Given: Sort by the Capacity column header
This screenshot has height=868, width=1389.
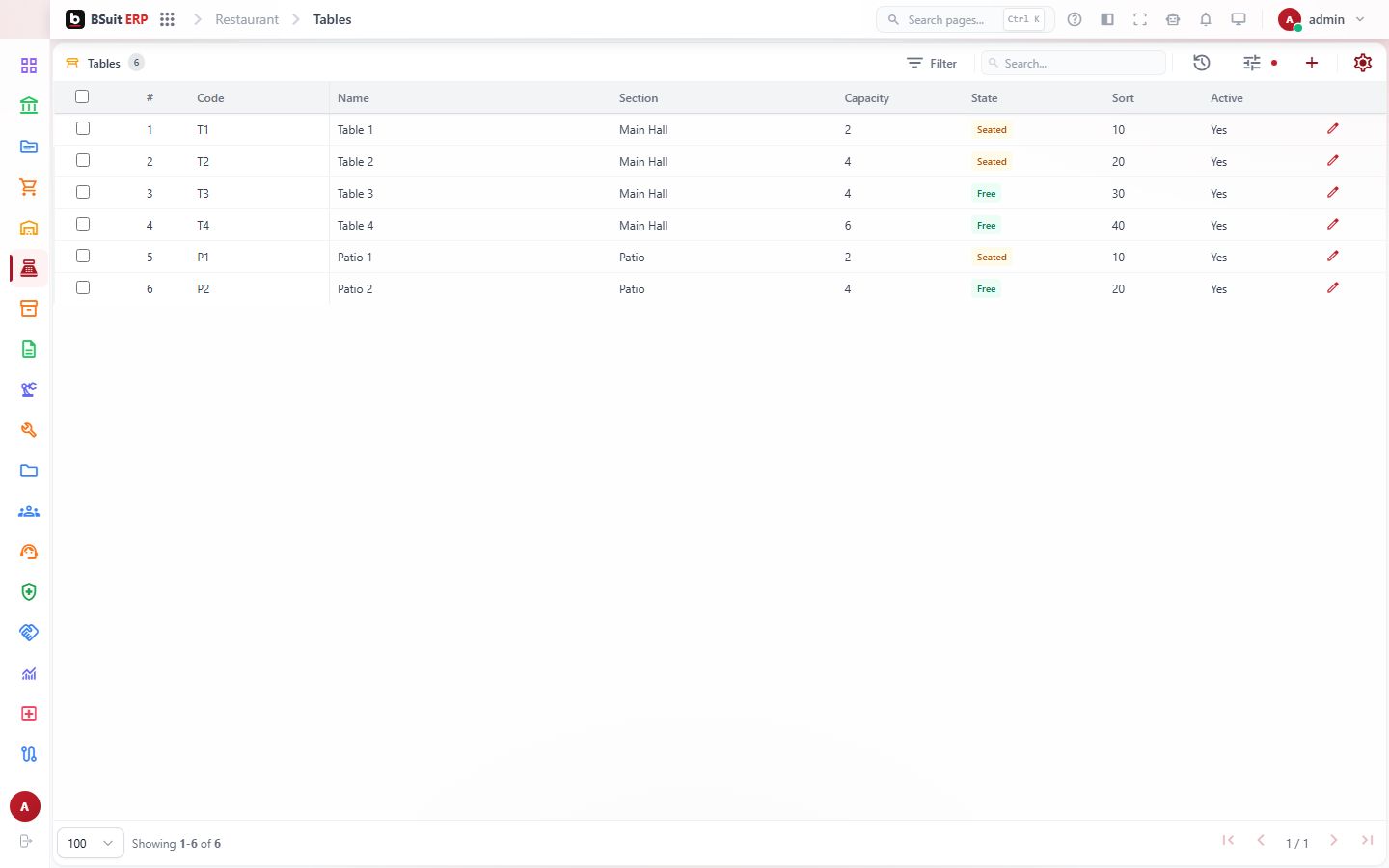Looking at the screenshot, I should pos(866,98).
